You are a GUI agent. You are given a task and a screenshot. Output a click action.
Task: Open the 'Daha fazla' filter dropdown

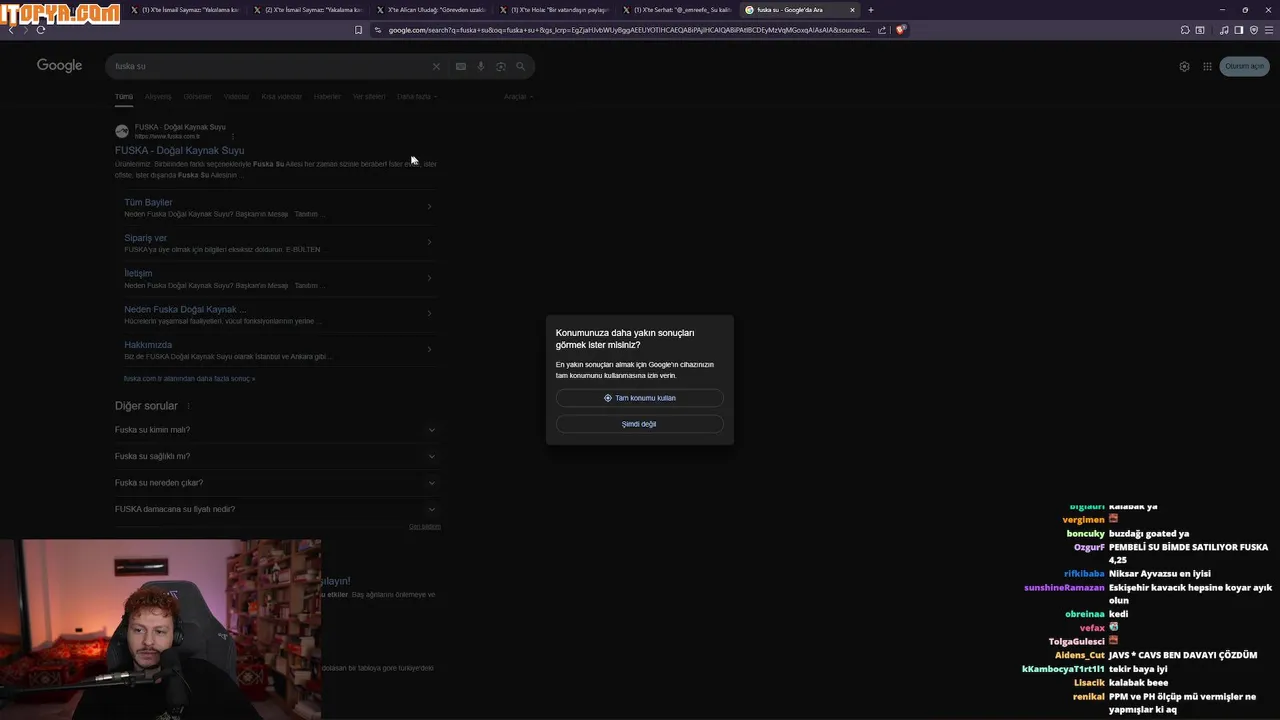[x=416, y=97]
